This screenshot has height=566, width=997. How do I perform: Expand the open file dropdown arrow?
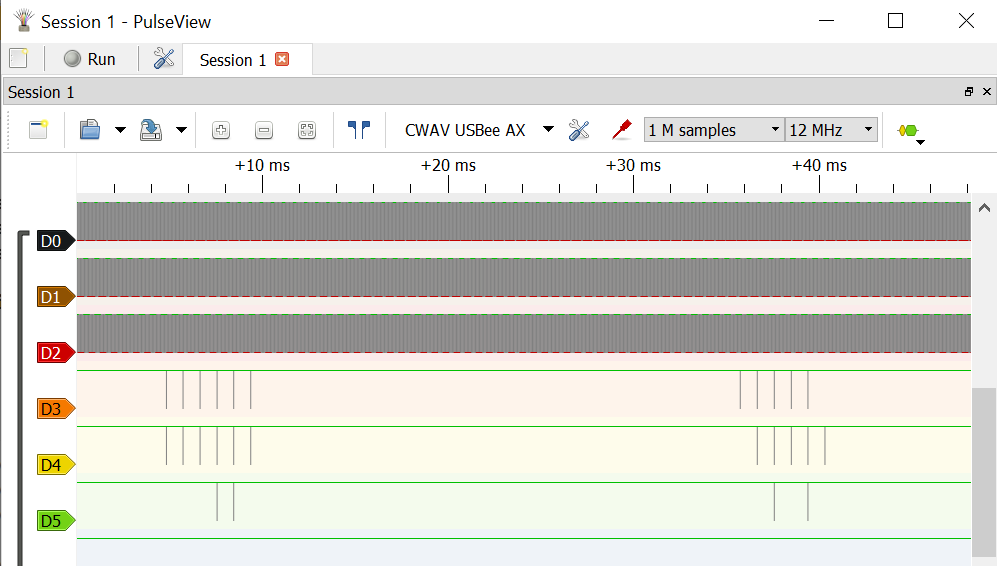(120, 130)
